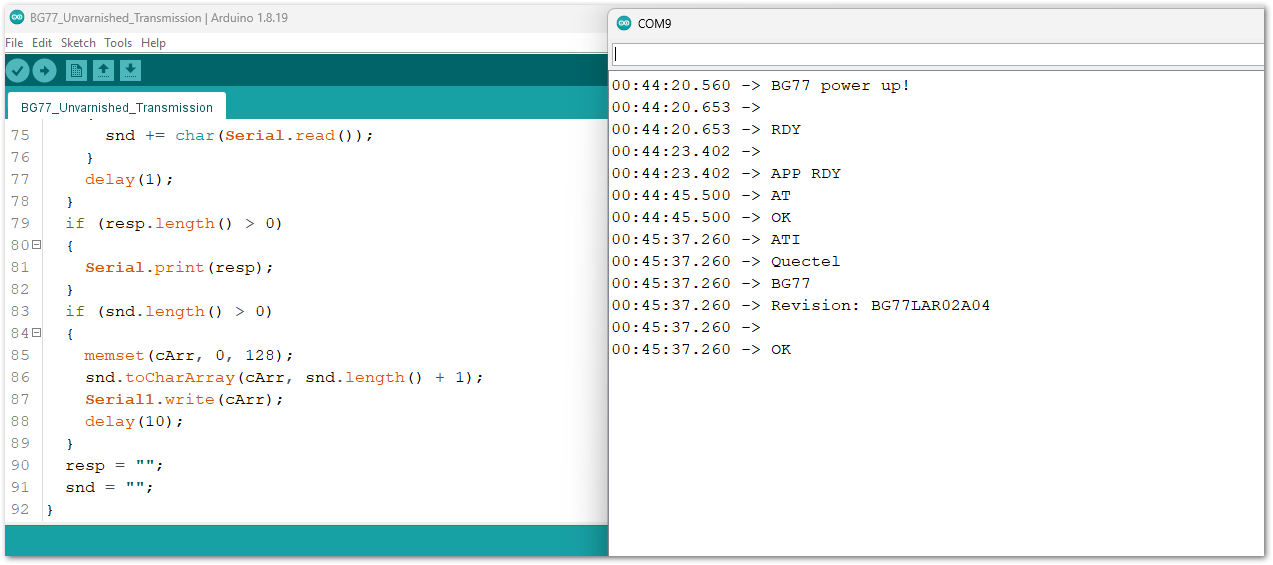The image size is (1273, 565).
Task: Click the 'Quectel' serial output line
Action: 726,261
